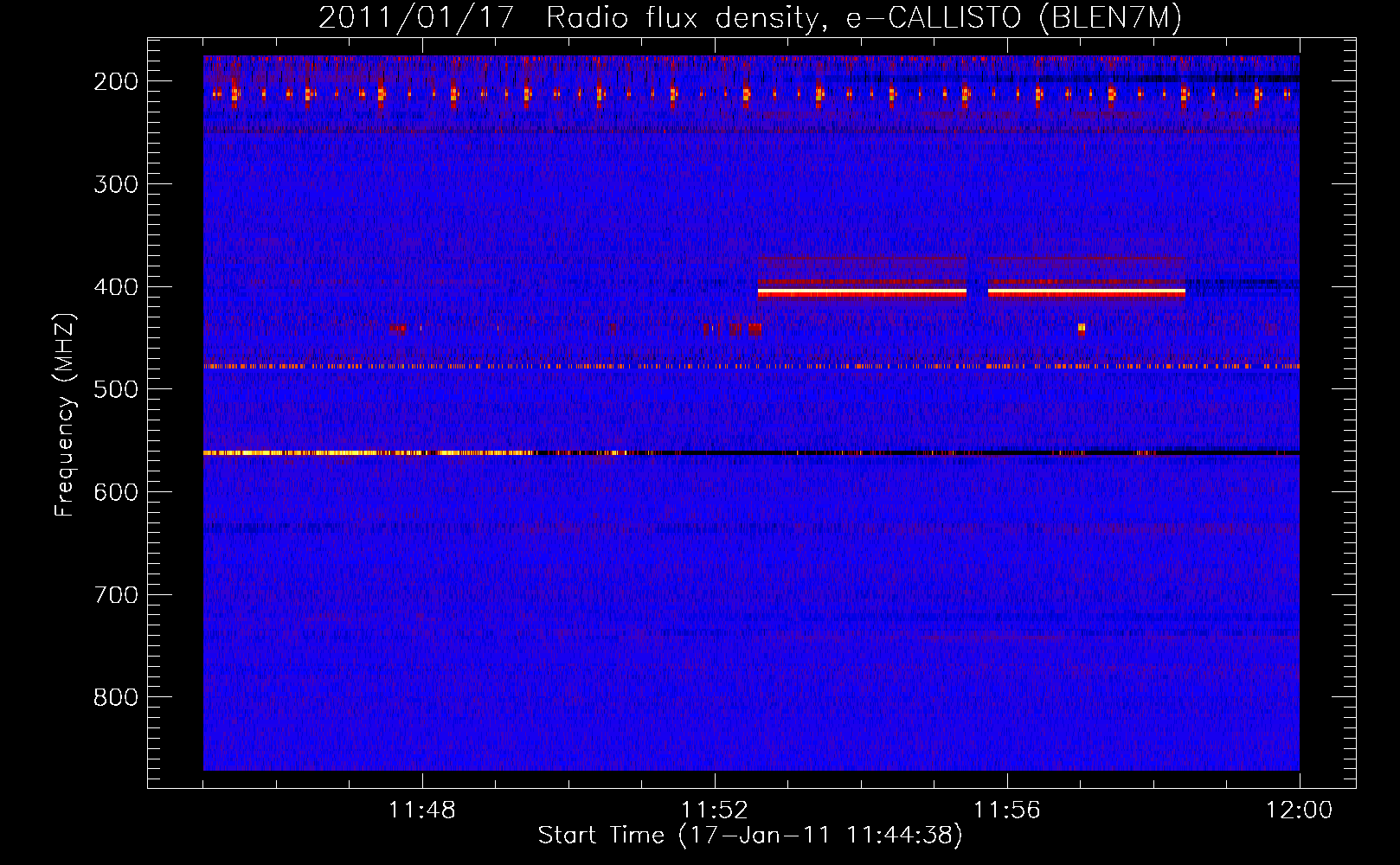Click the 500 frequency tick label
Image resolution: width=1400 pixels, height=865 pixels.
click(116, 389)
